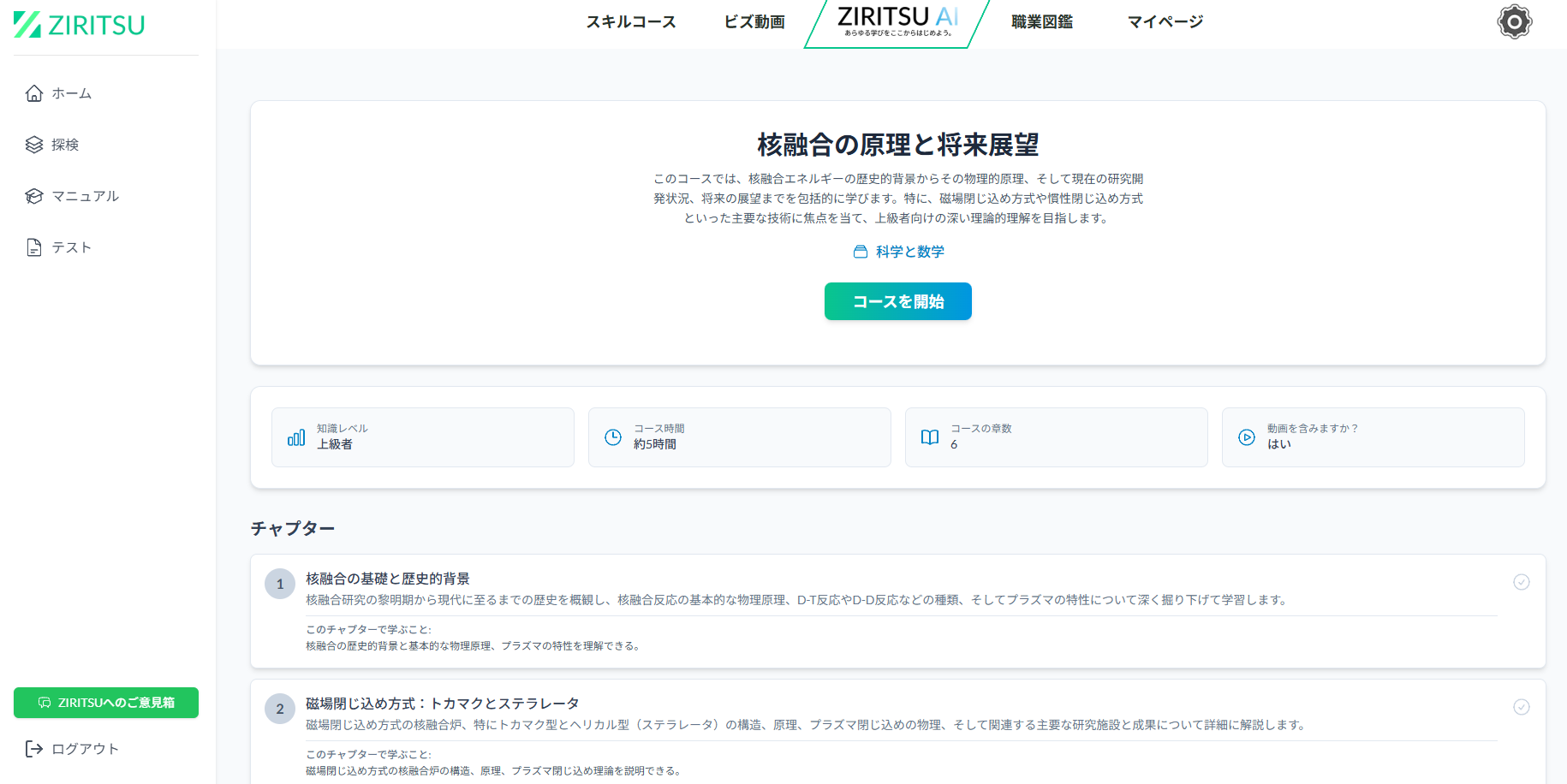1567x784 pixels.
Task: Click the video play circle icon
Action: click(1247, 437)
